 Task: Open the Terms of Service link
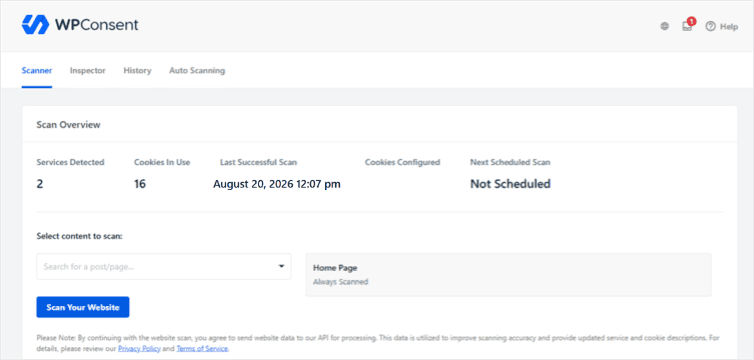202,348
